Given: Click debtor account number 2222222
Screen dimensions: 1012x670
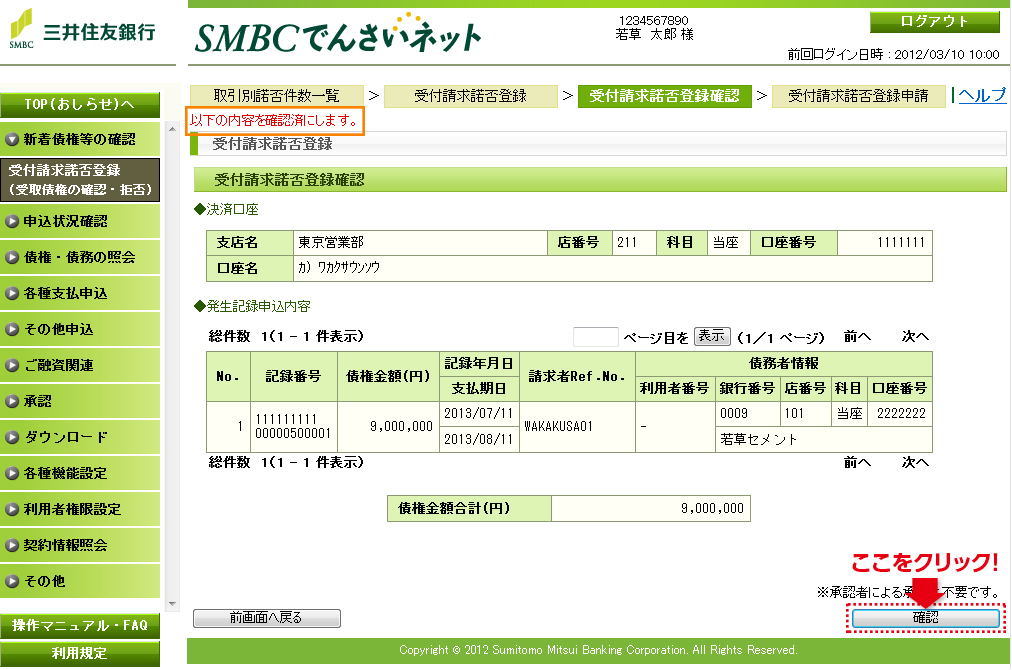Looking at the screenshot, I should [901, 414].
